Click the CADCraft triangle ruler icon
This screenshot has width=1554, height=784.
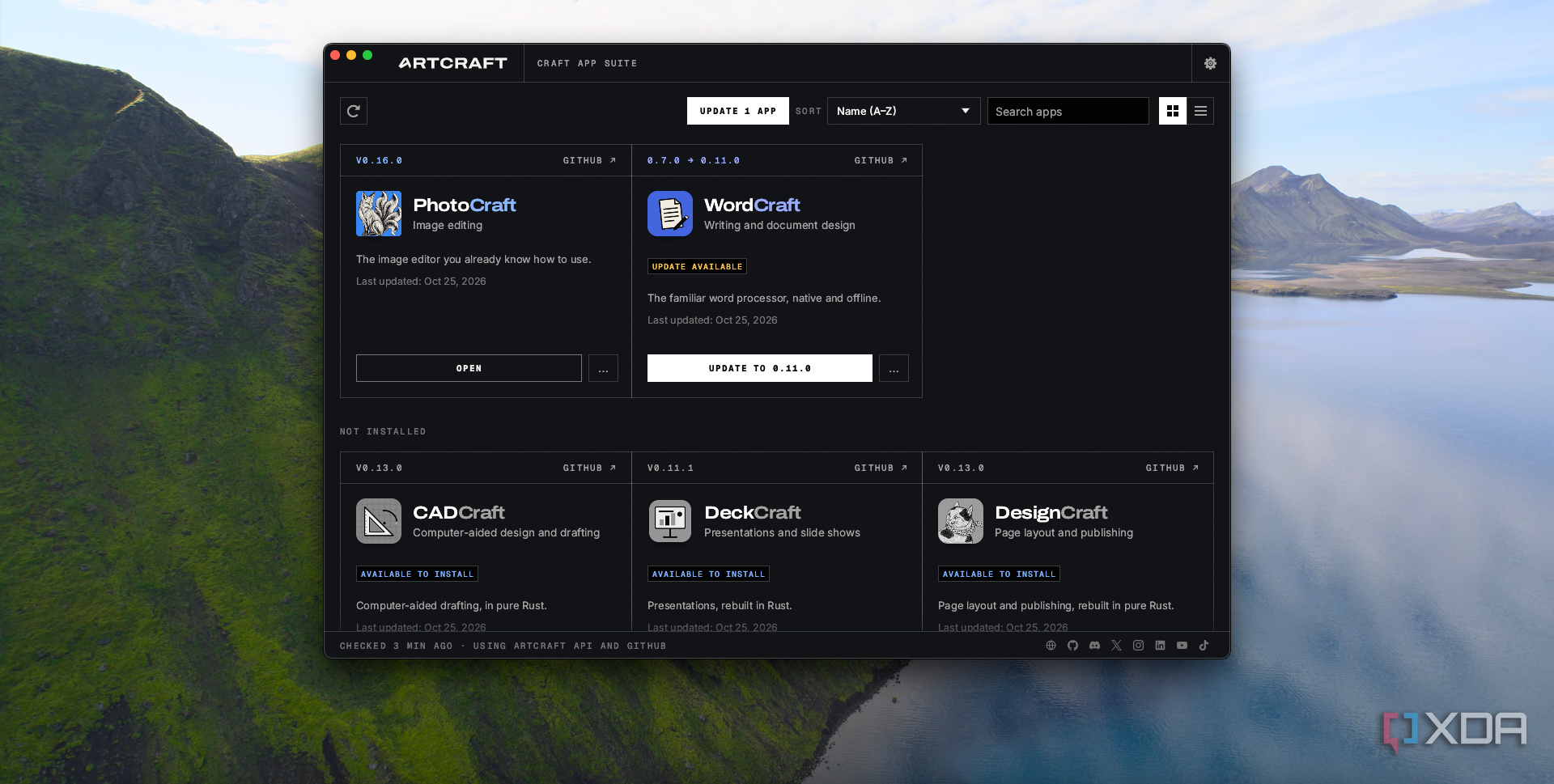[379, 521]
